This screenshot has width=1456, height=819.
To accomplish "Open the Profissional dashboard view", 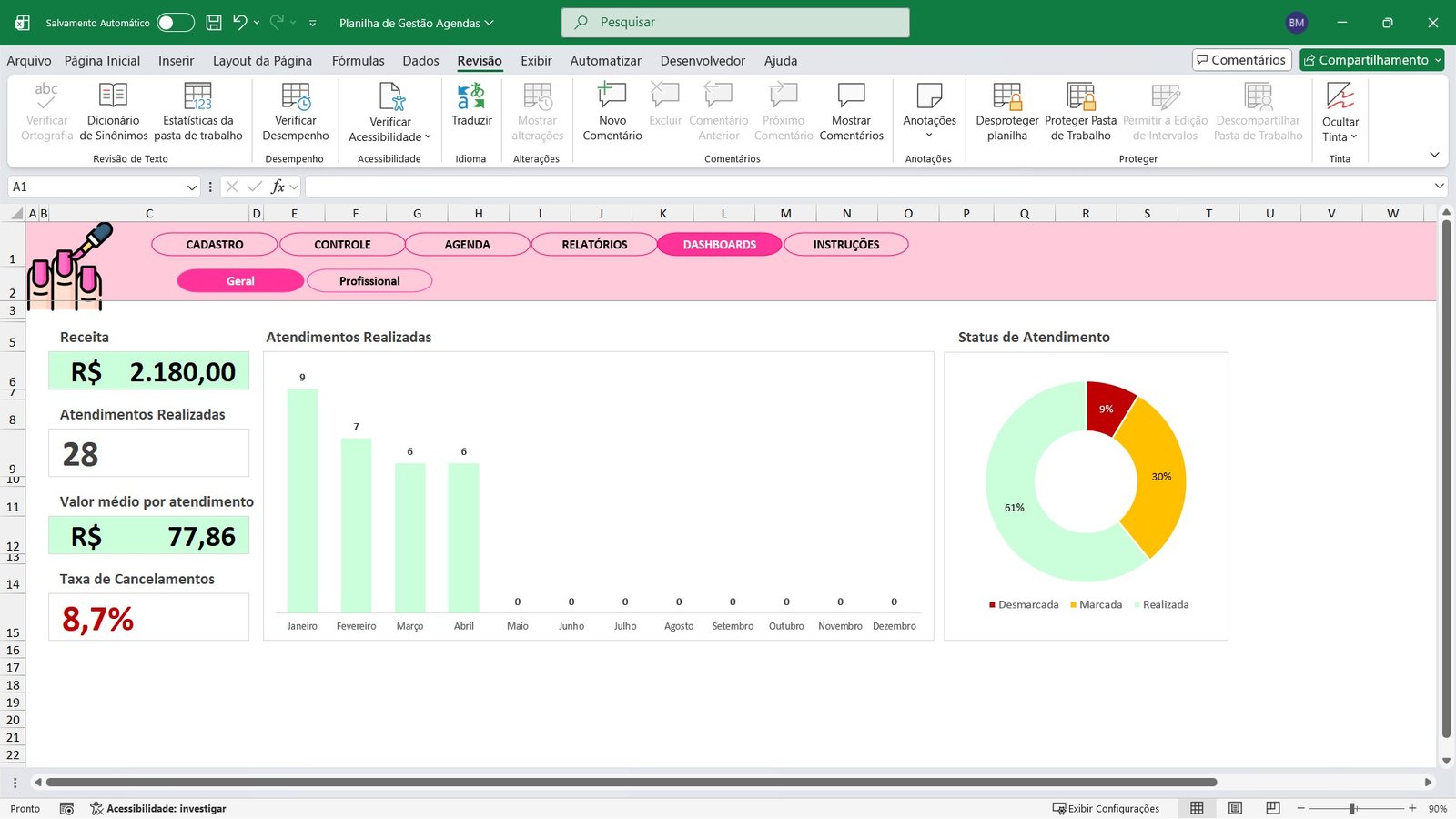I will [x=369, y=280].
